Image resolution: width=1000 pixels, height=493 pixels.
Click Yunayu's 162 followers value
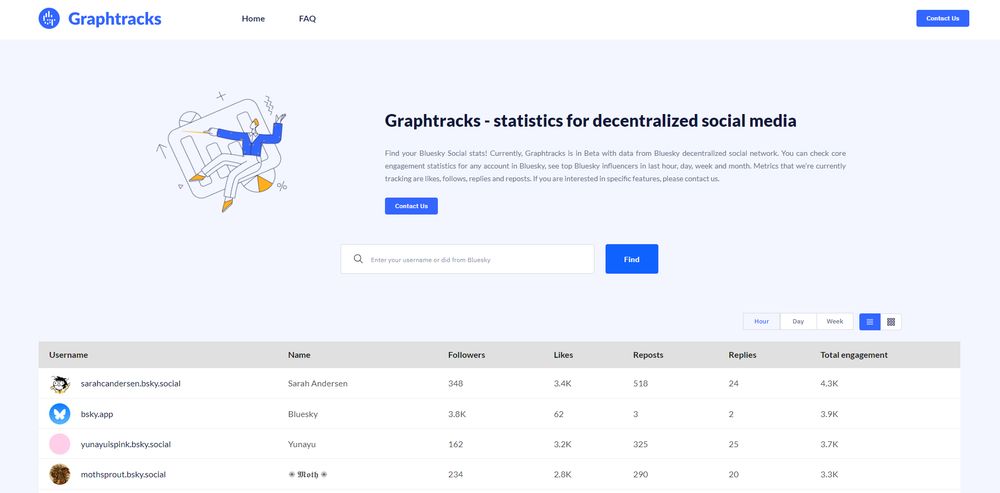click(x=455, y=444)
